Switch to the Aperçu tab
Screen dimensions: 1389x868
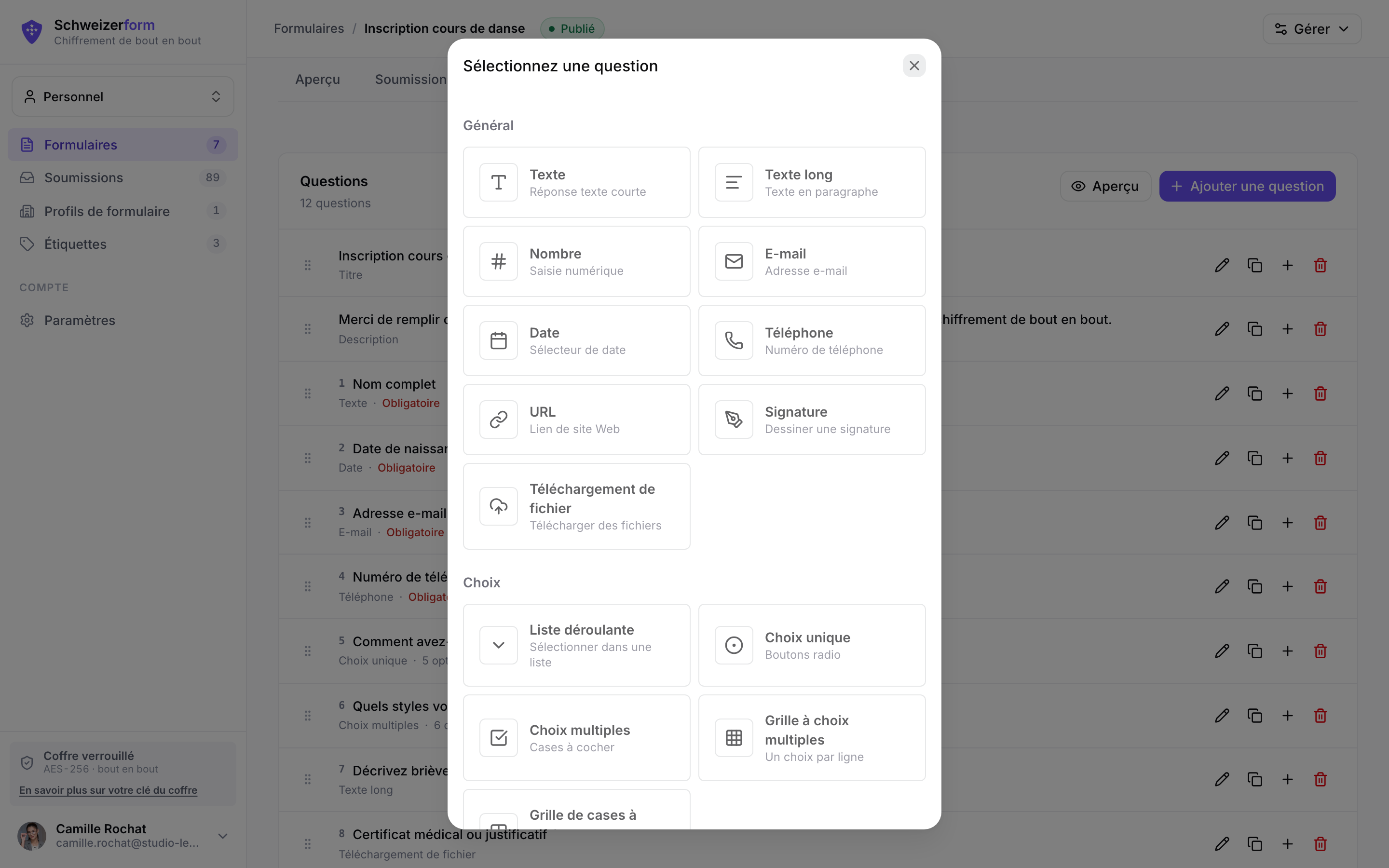317,79
